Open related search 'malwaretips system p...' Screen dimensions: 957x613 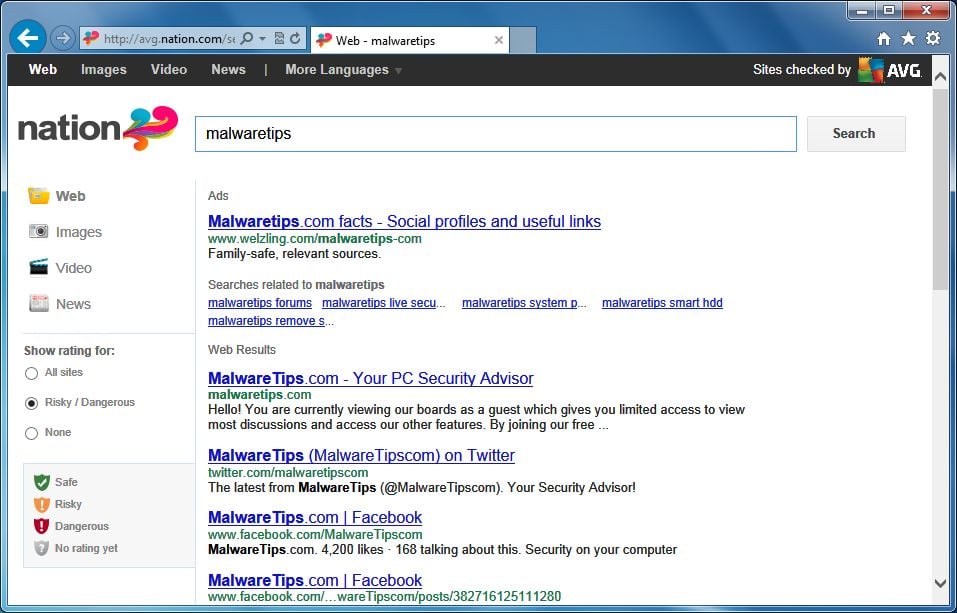[x=524, y=303]
